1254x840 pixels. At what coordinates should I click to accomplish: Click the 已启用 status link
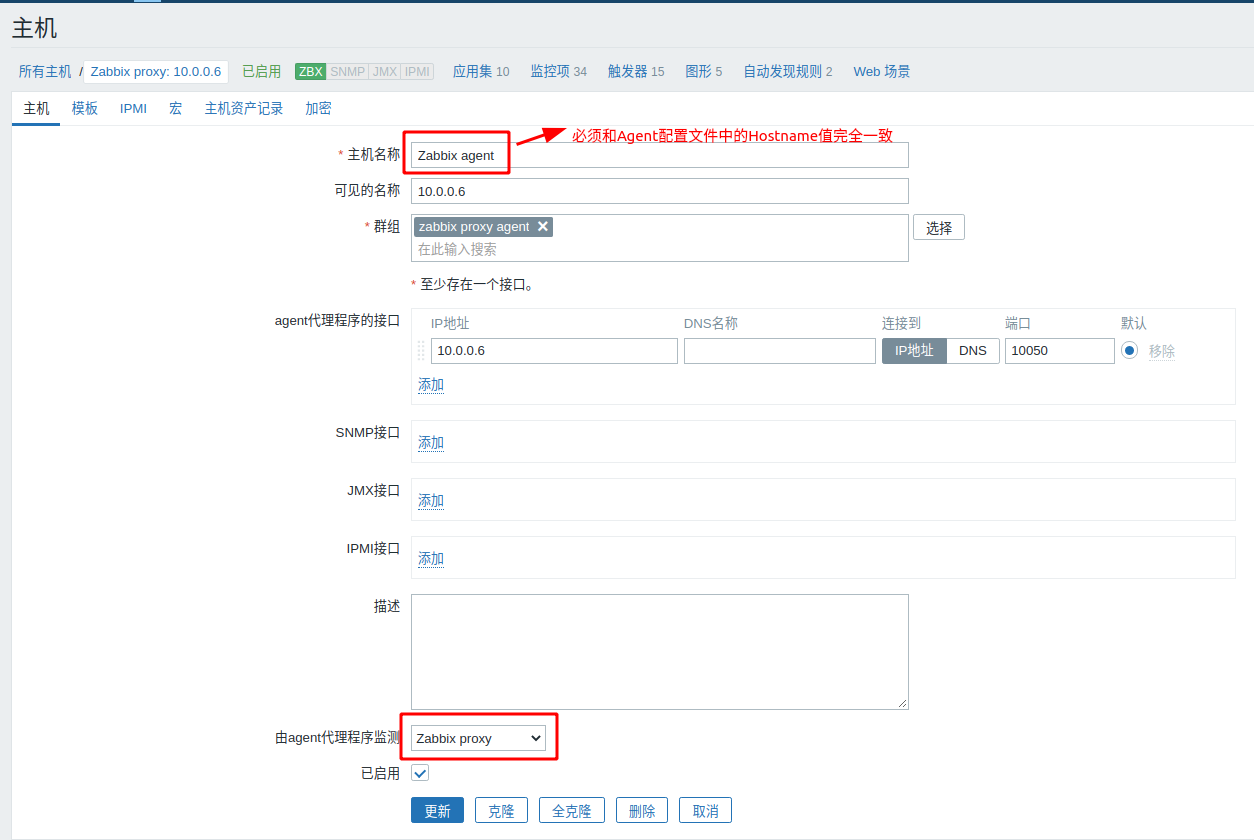tap(262, 72)
